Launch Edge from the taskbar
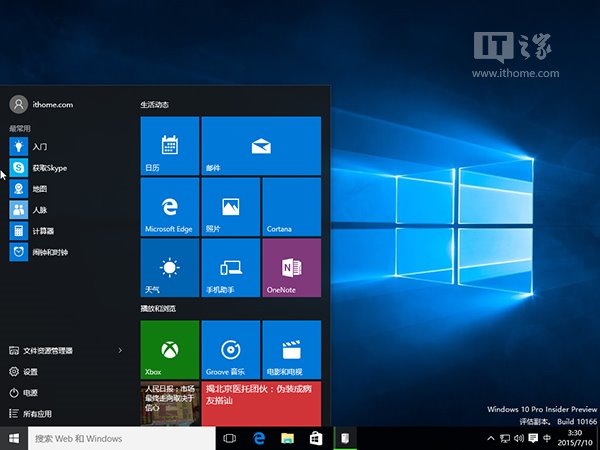 click(x=259, y=439)
